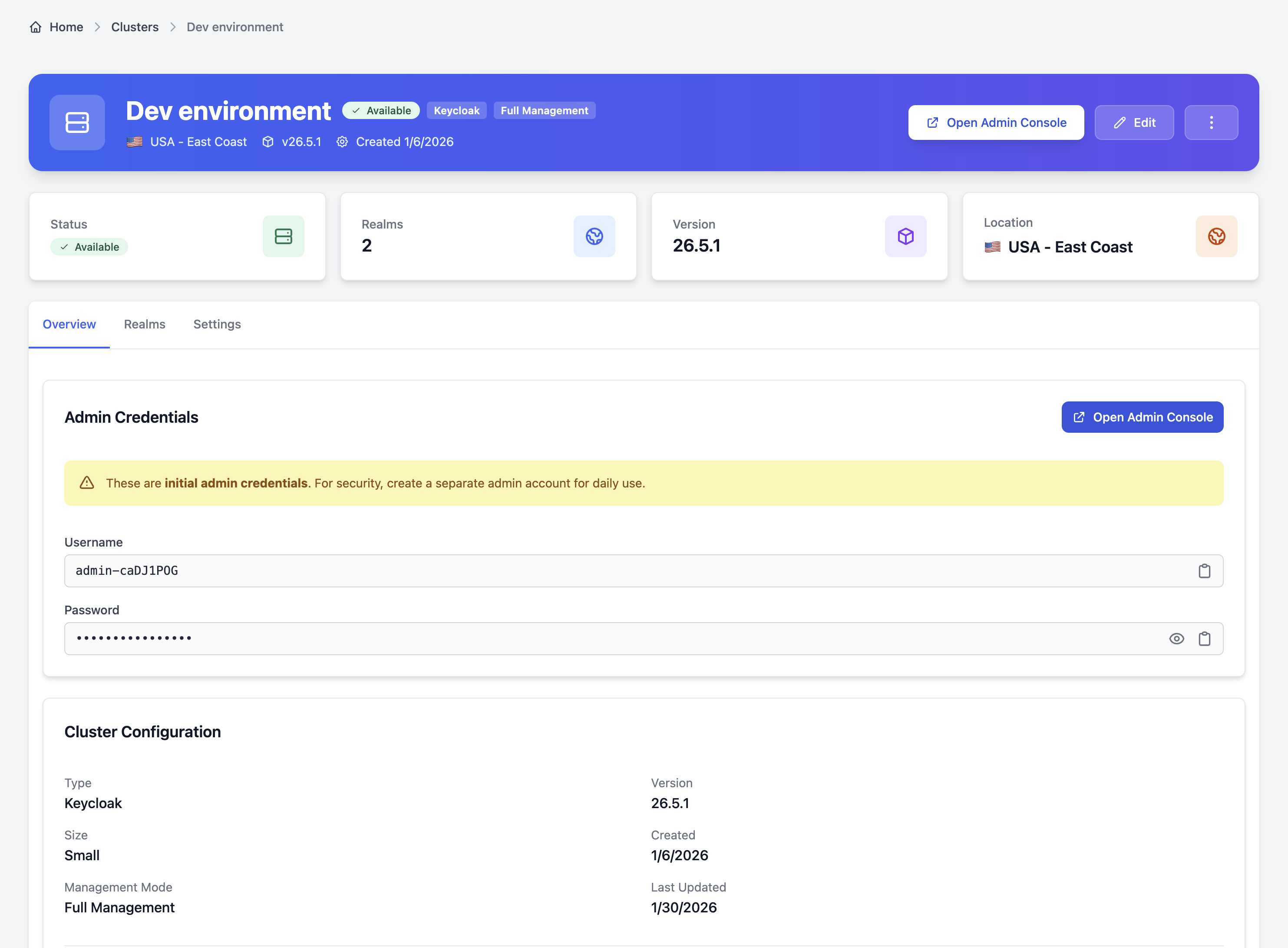Navigate to Clusters via the breadcrumb

pos(135,27)
